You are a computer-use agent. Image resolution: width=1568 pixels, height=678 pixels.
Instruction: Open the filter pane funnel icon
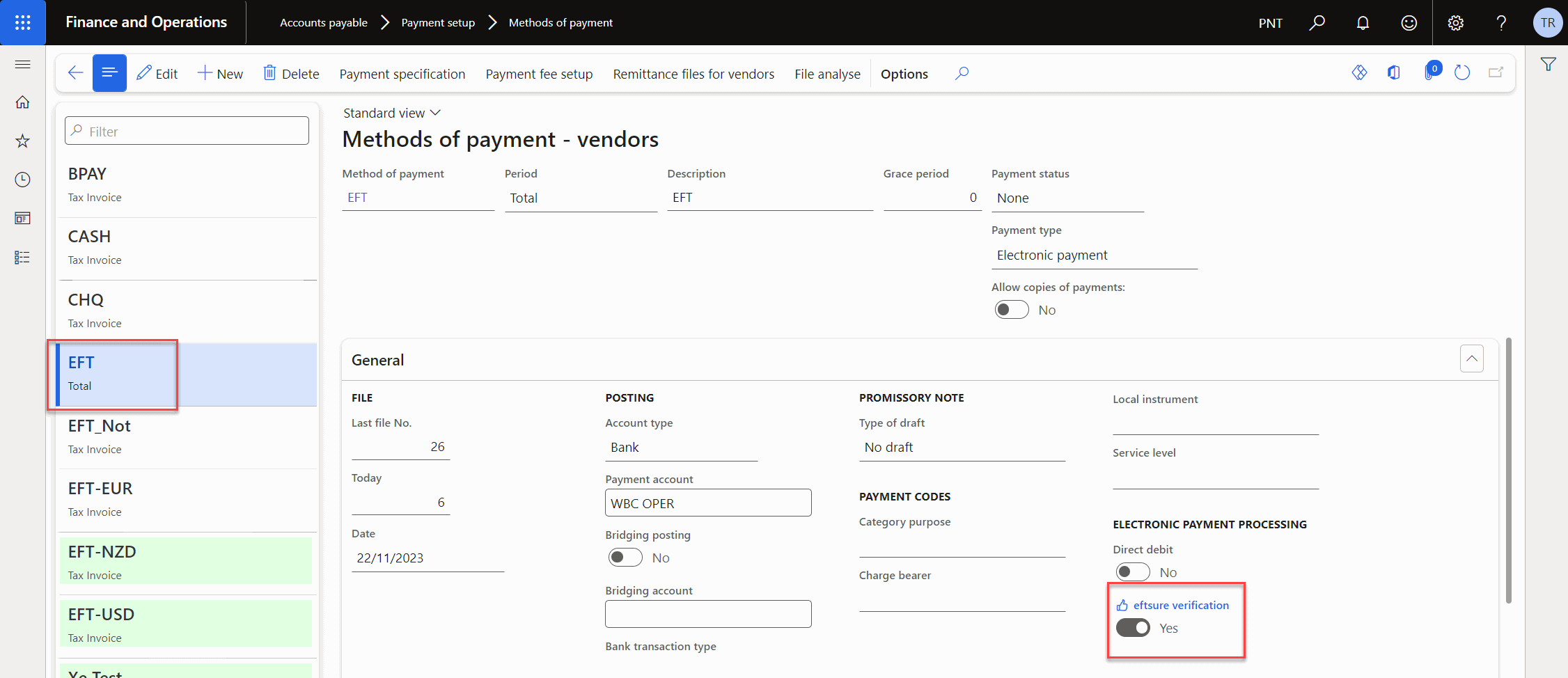[x=1548, y=64]
